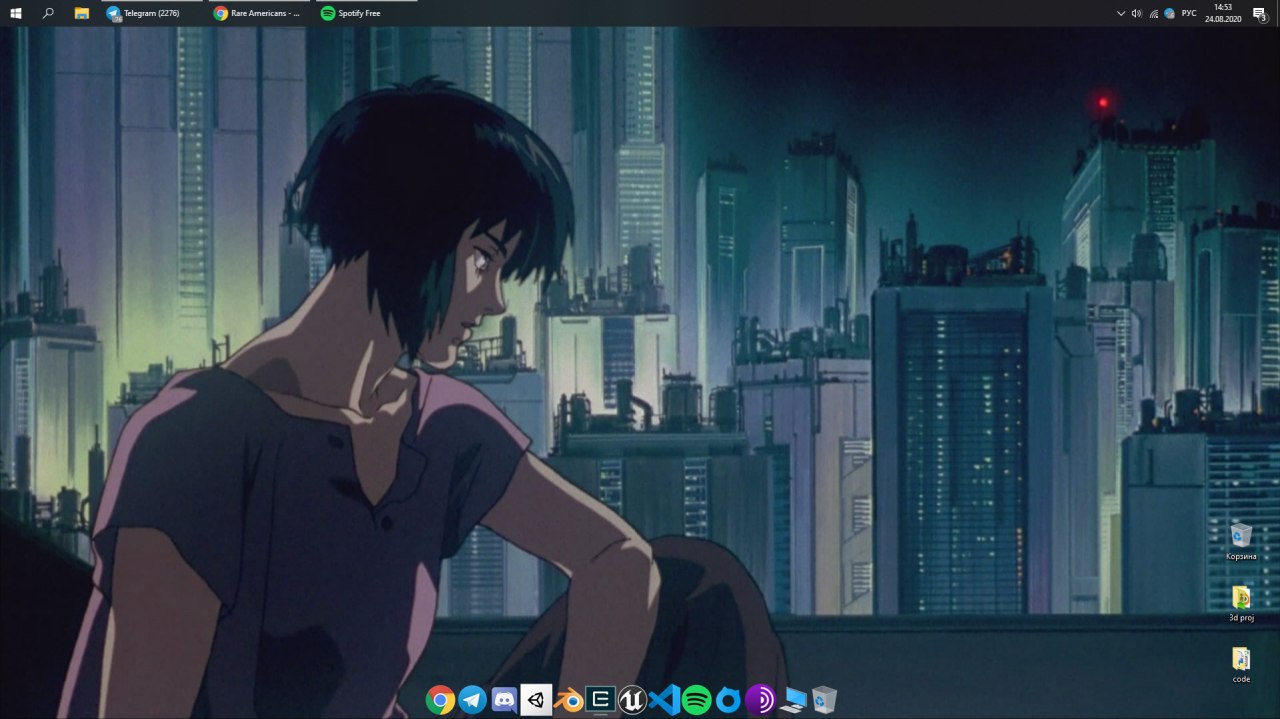Screen dimensions: 1280x719
Task: Open taskbar search magnifier
Action: click(x=48, y=13)
